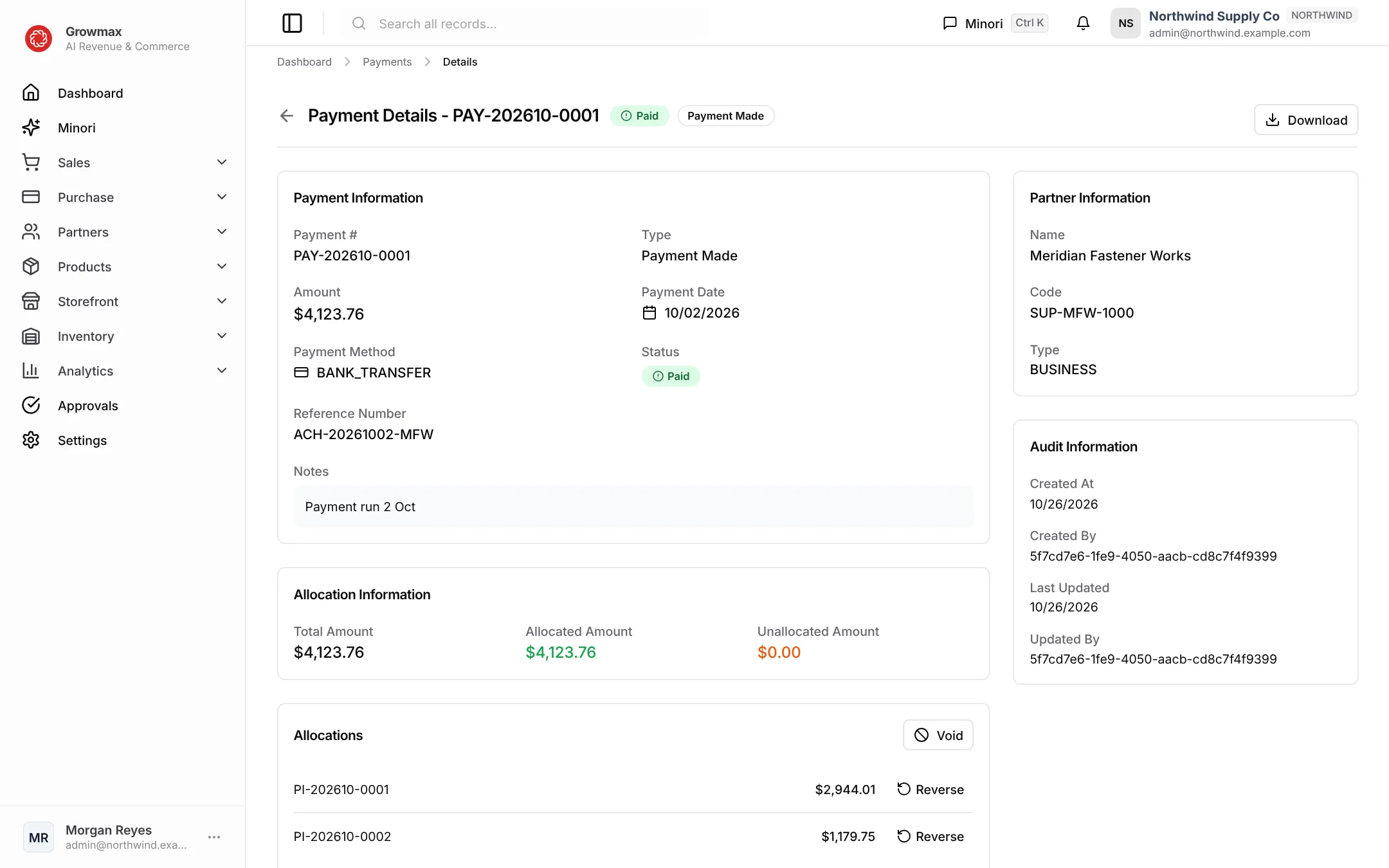Go to Dashboard breadcrumb
This screenshot has width=1389, height=868.
[x=304, y=62]
